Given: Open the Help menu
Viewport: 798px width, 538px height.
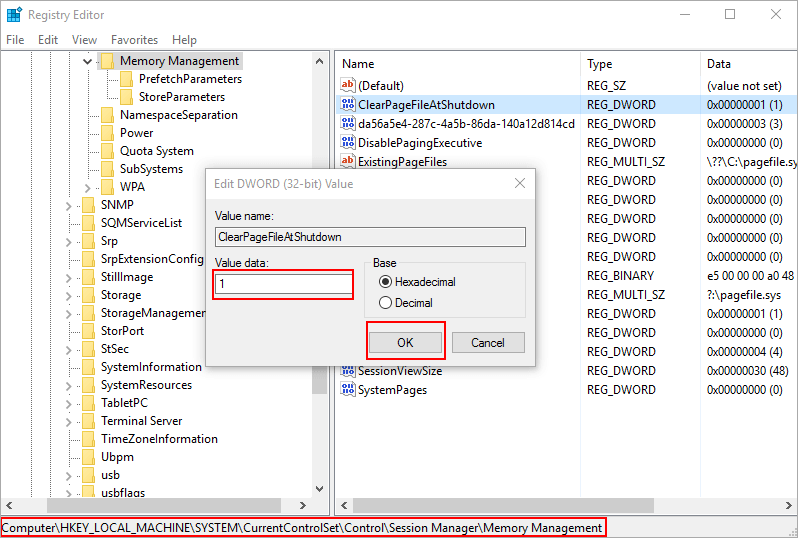Looking at the screenshot, I should [x=184, y=40].
